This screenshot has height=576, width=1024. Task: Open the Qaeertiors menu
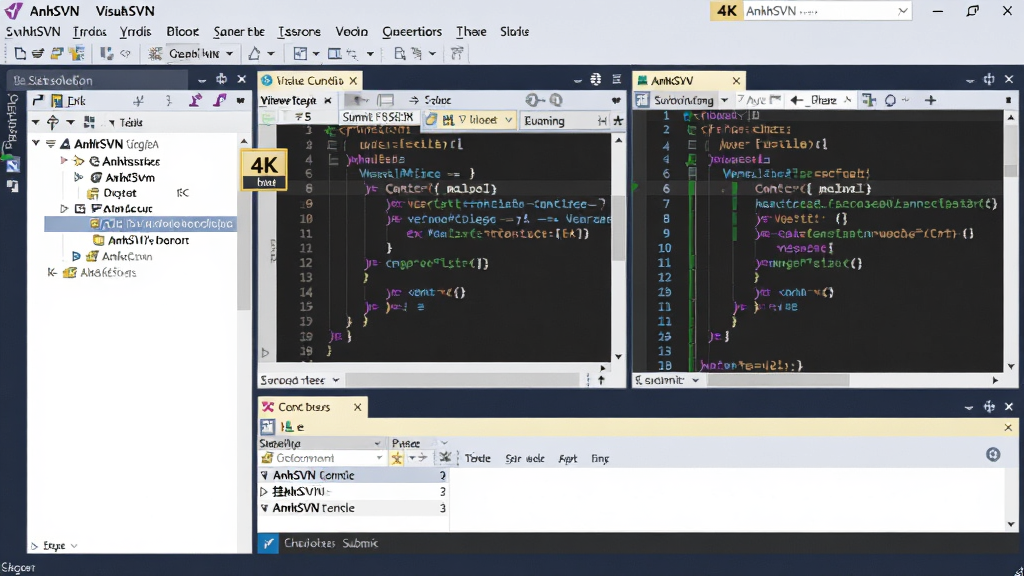411,31
